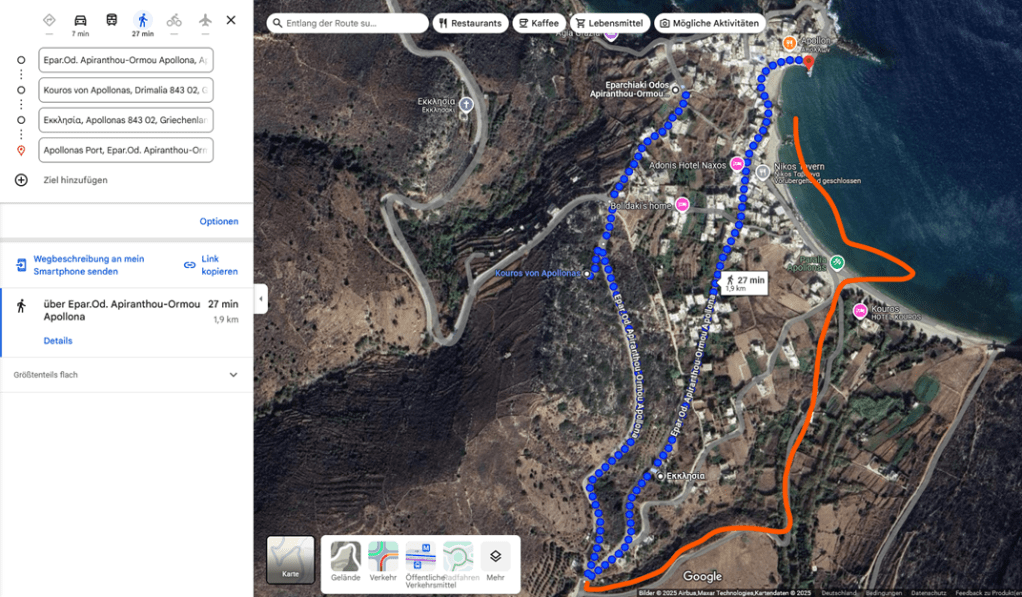Open the route Optionen settings
This screenshot has height=597, width=1022.
pos(219,222)
